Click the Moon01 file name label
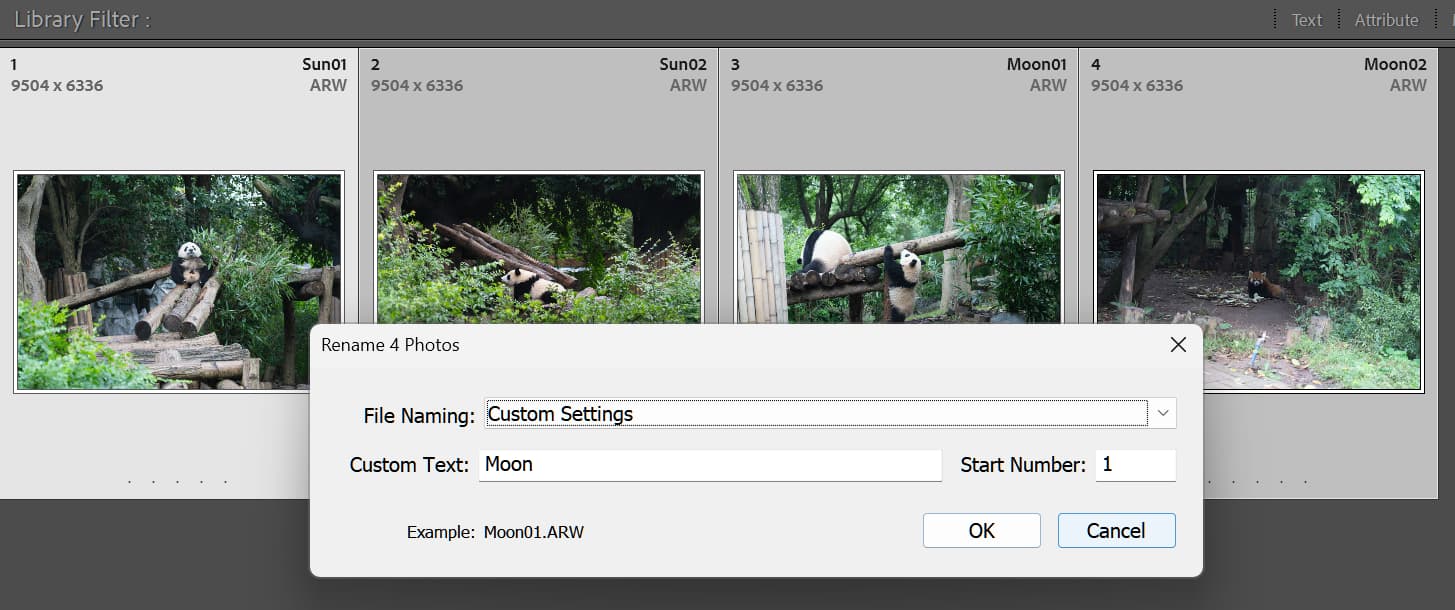 coord(1036,65)
